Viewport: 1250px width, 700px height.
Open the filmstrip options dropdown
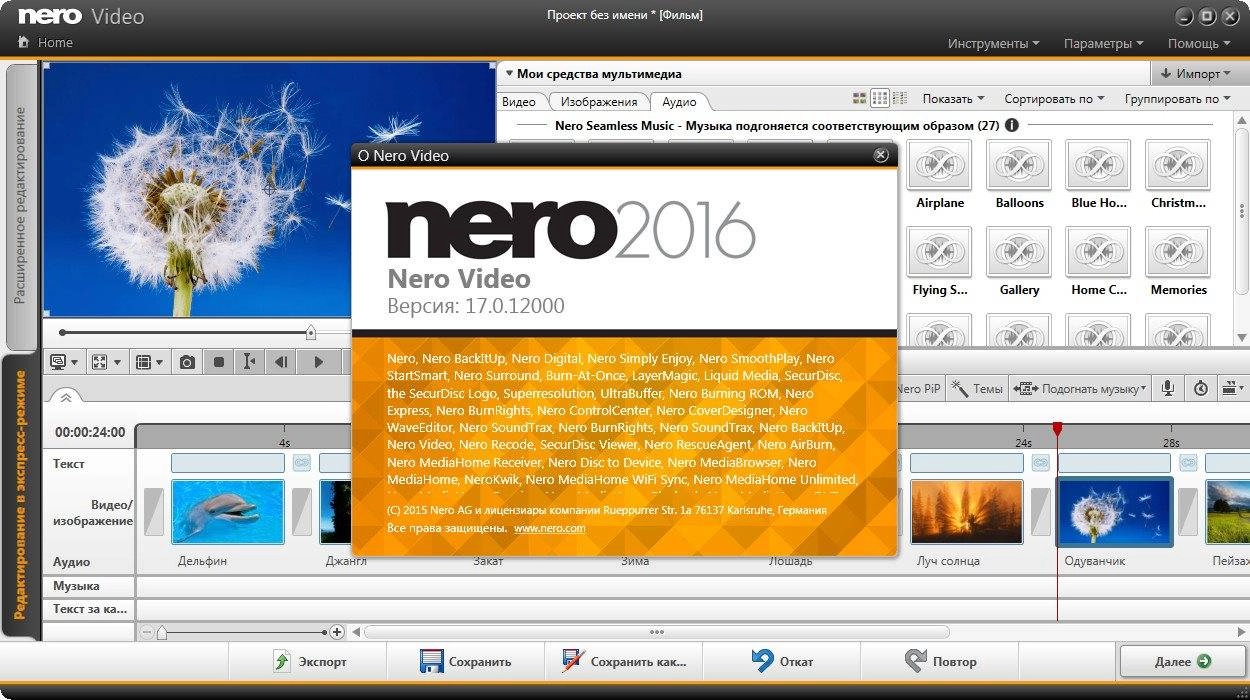click(x=1234, y=388)
